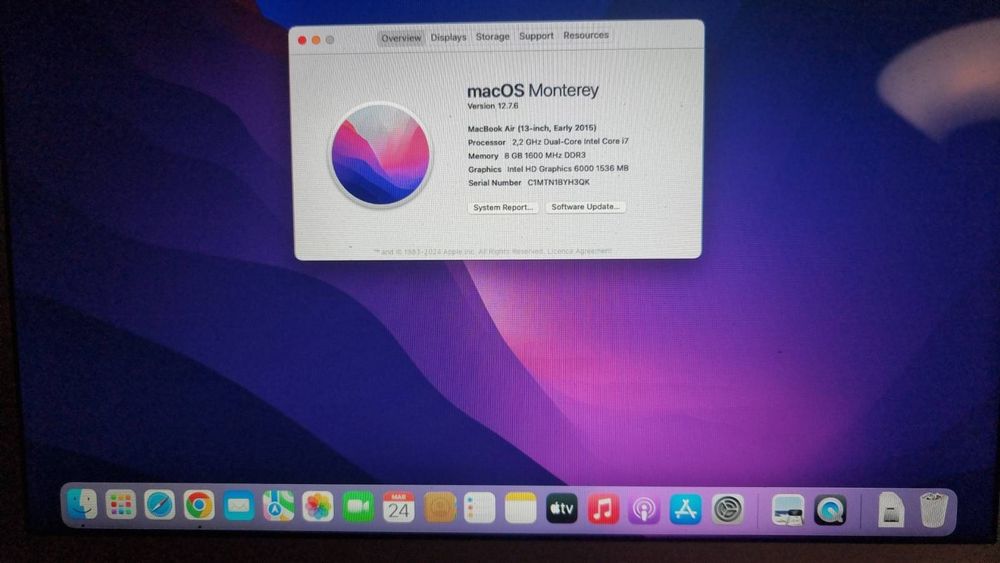The width and height of the screenshot is (1000, 563).
Task: Launch Google Chrome from the Dock
Action: coord(199,506)
